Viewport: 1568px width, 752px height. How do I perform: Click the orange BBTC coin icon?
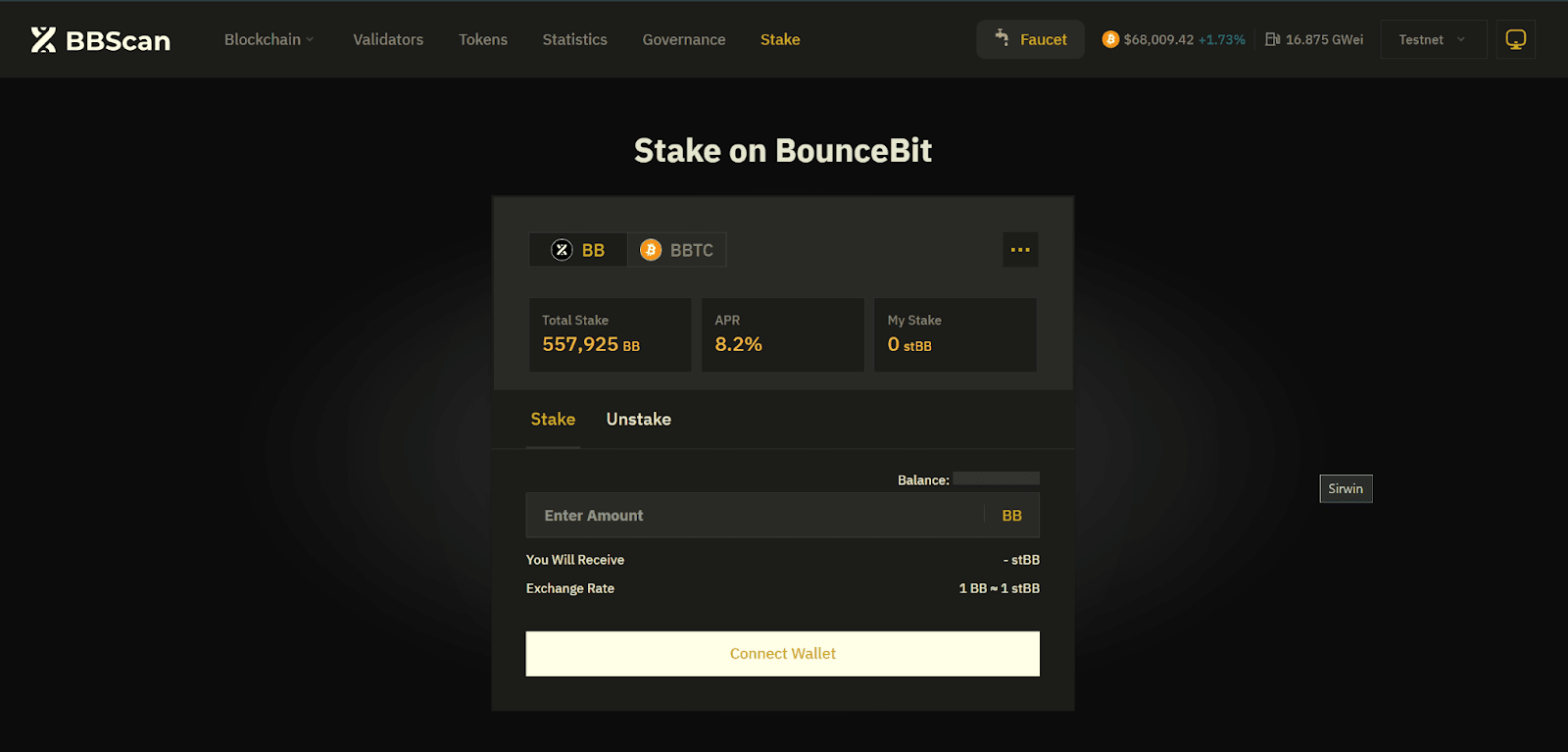point(651,250)
